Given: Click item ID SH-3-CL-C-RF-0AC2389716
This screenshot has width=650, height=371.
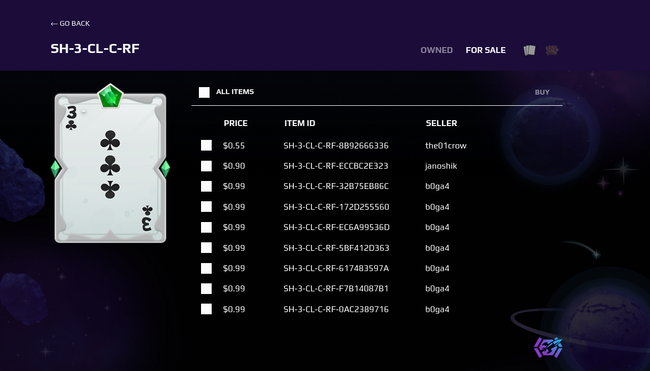Looking at the screenshot, I should point(336,309).
